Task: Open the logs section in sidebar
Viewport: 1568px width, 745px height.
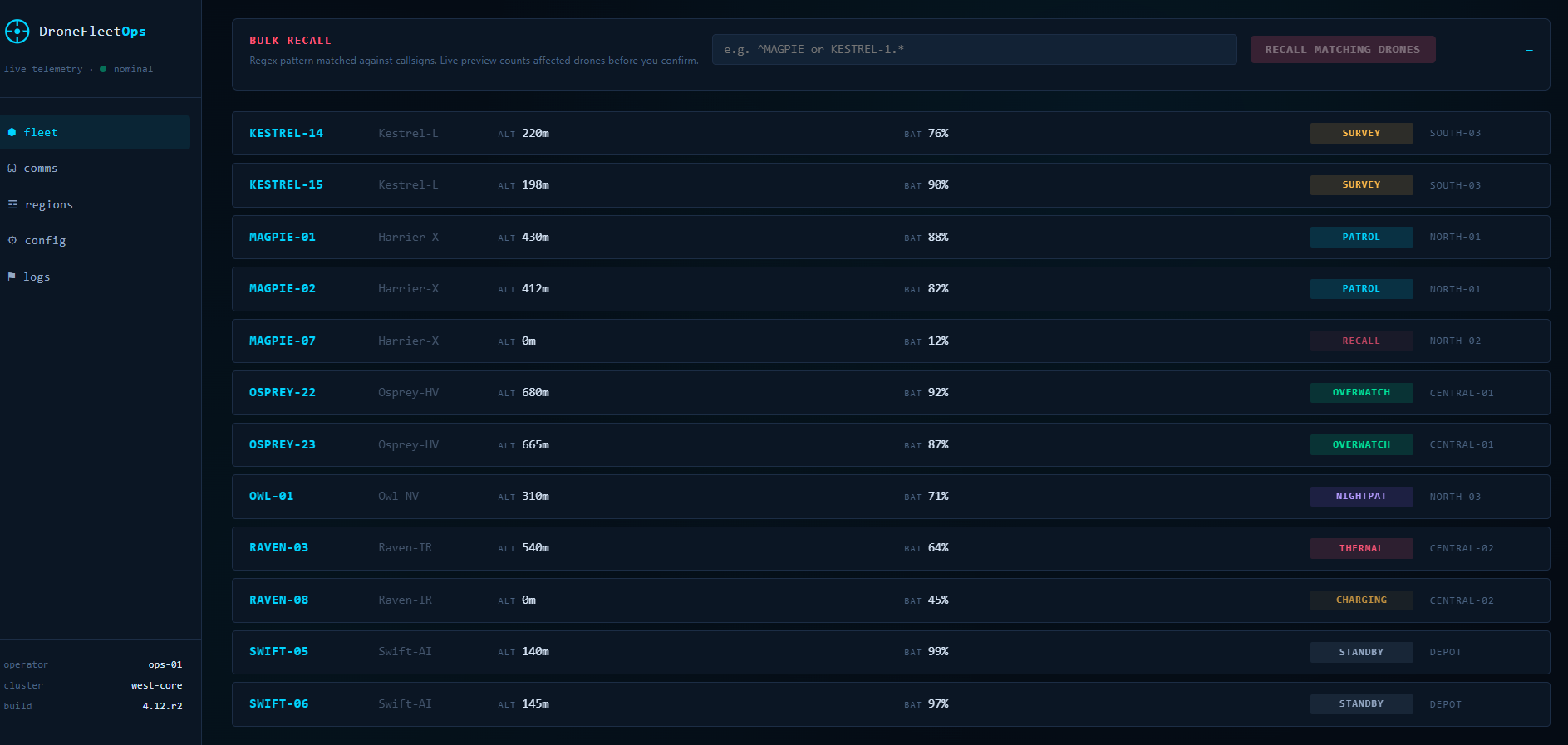Action: pyautogui.click(x=95, y=277)
